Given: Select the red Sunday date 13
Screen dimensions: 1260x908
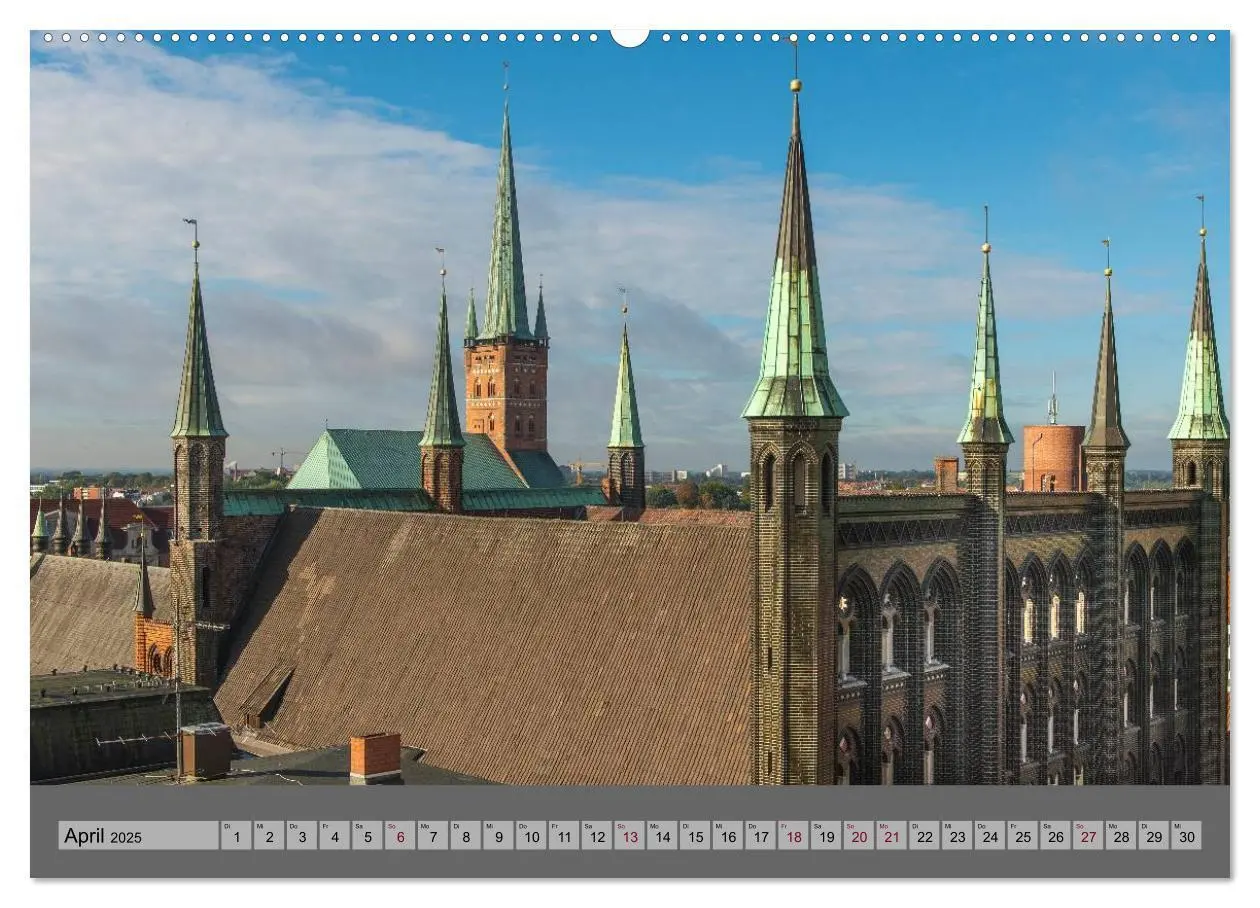Looking at the screenshot, I should tap(629, 836).
